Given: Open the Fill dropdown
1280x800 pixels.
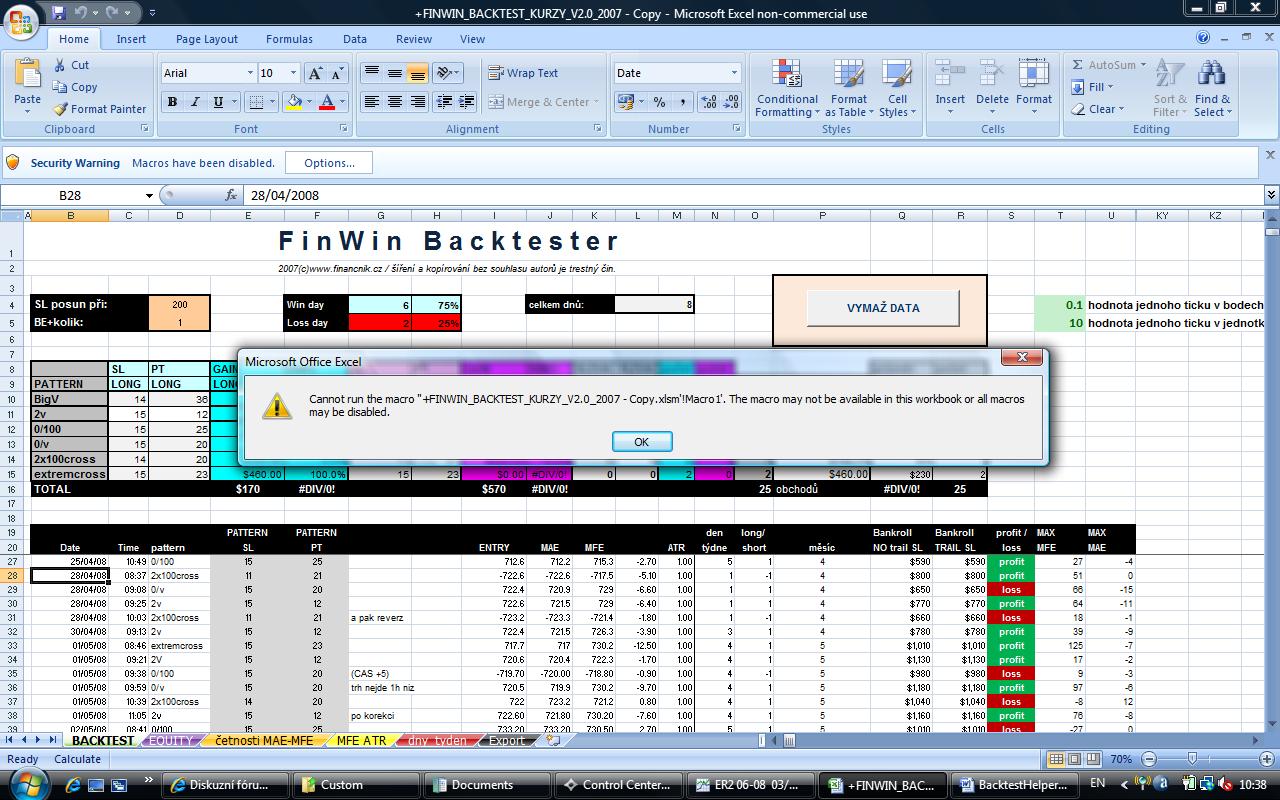Looking at the screenshot, I should pyautogui.click(x=1092, y=87).
